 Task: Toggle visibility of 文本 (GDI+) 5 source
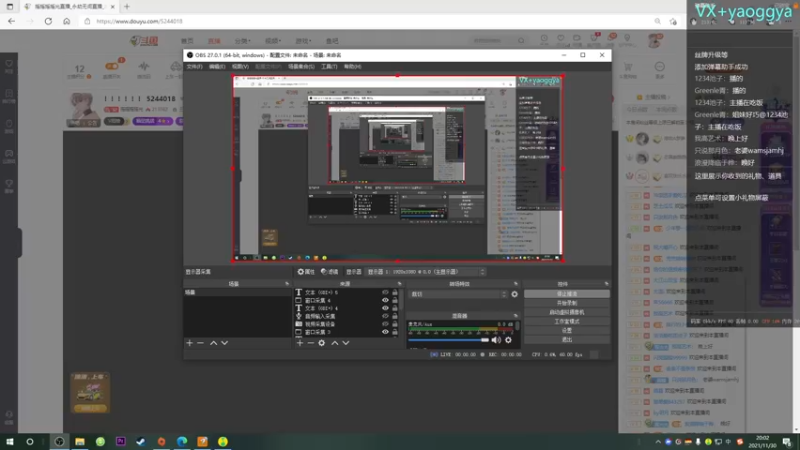click(x=385, y=292)
